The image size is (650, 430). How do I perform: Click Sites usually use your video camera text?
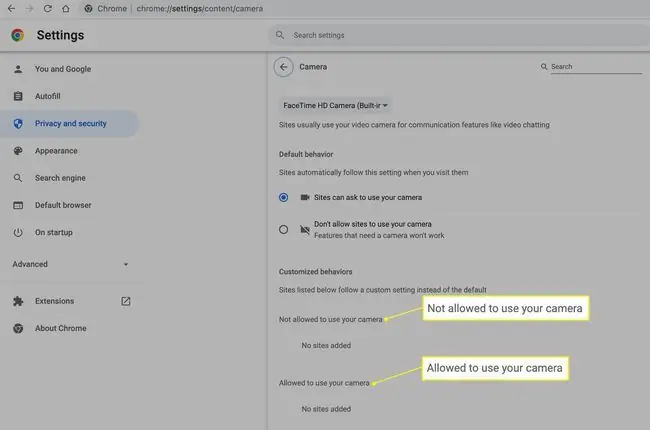(414, 125)
